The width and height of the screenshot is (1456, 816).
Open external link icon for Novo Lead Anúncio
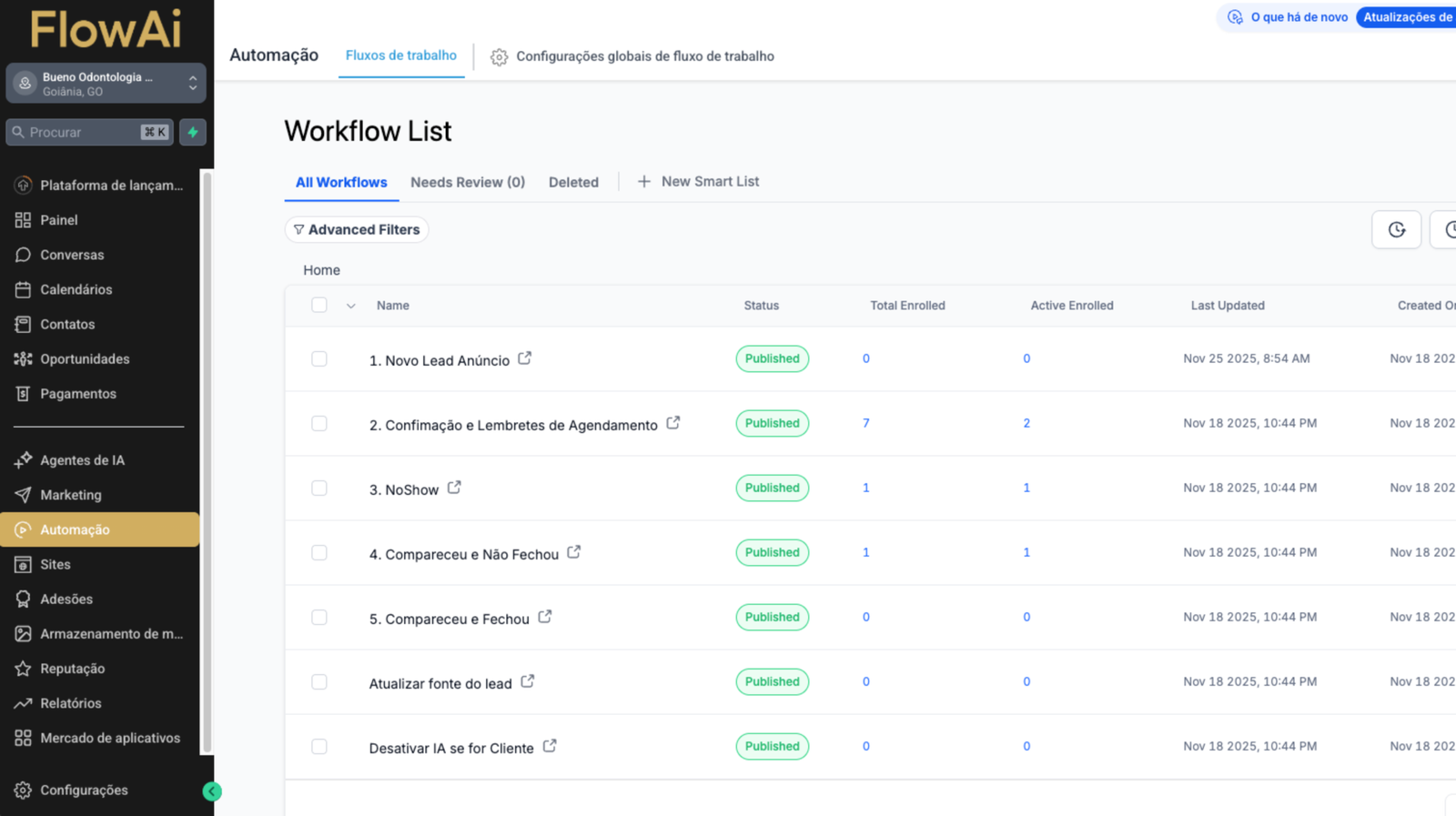(525, 358)
